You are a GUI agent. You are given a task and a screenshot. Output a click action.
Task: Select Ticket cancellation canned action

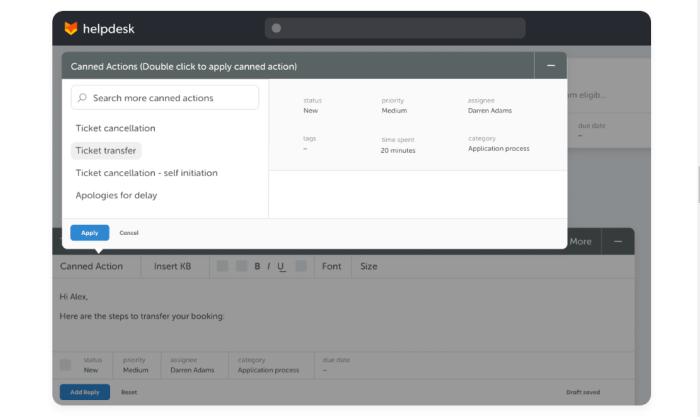tap(116, 128)
